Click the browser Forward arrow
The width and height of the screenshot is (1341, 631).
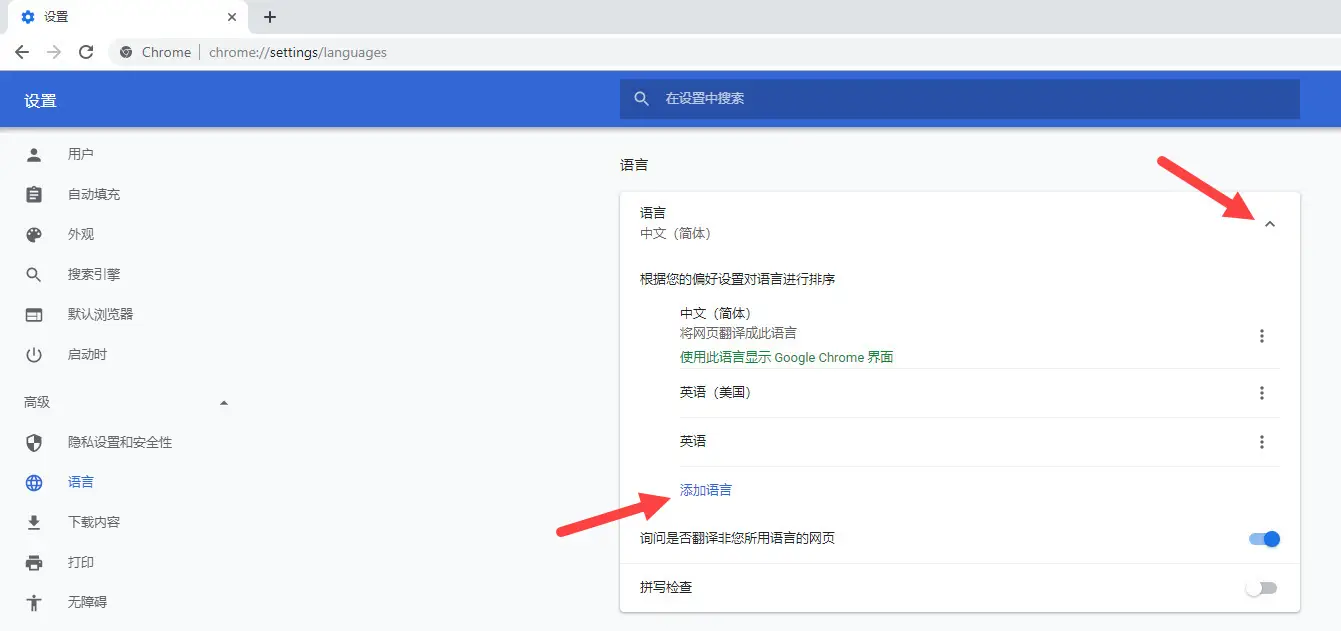point(54,52)
